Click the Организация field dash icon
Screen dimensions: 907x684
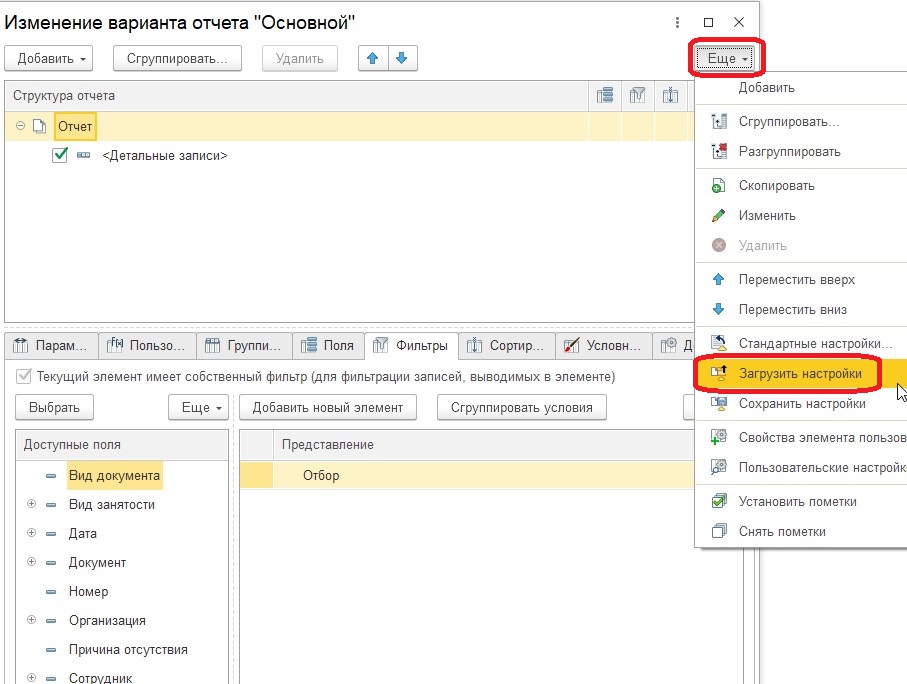pyautogui.click(x=51, y=620)
